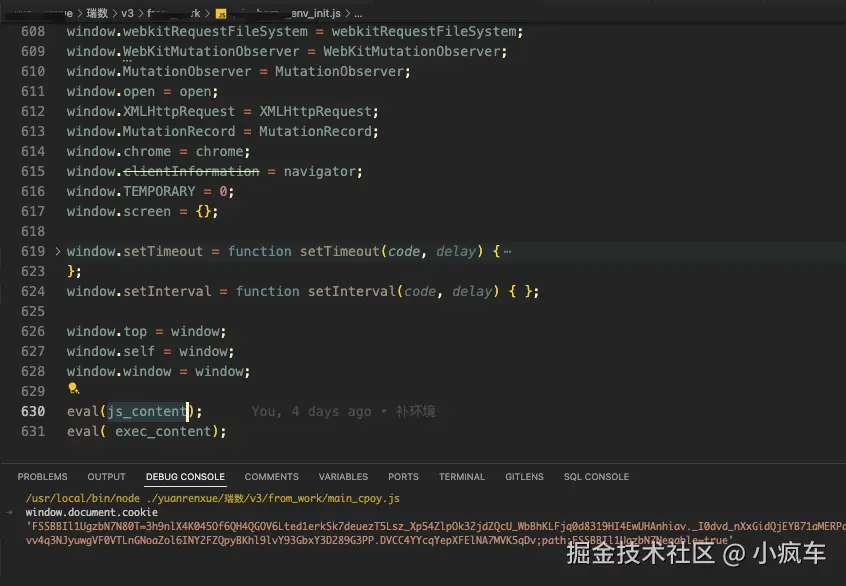Select the SQL CONSOLE tab
This screenshot has width=846, height=586.
pyautogui.click(x=596, y=476)
